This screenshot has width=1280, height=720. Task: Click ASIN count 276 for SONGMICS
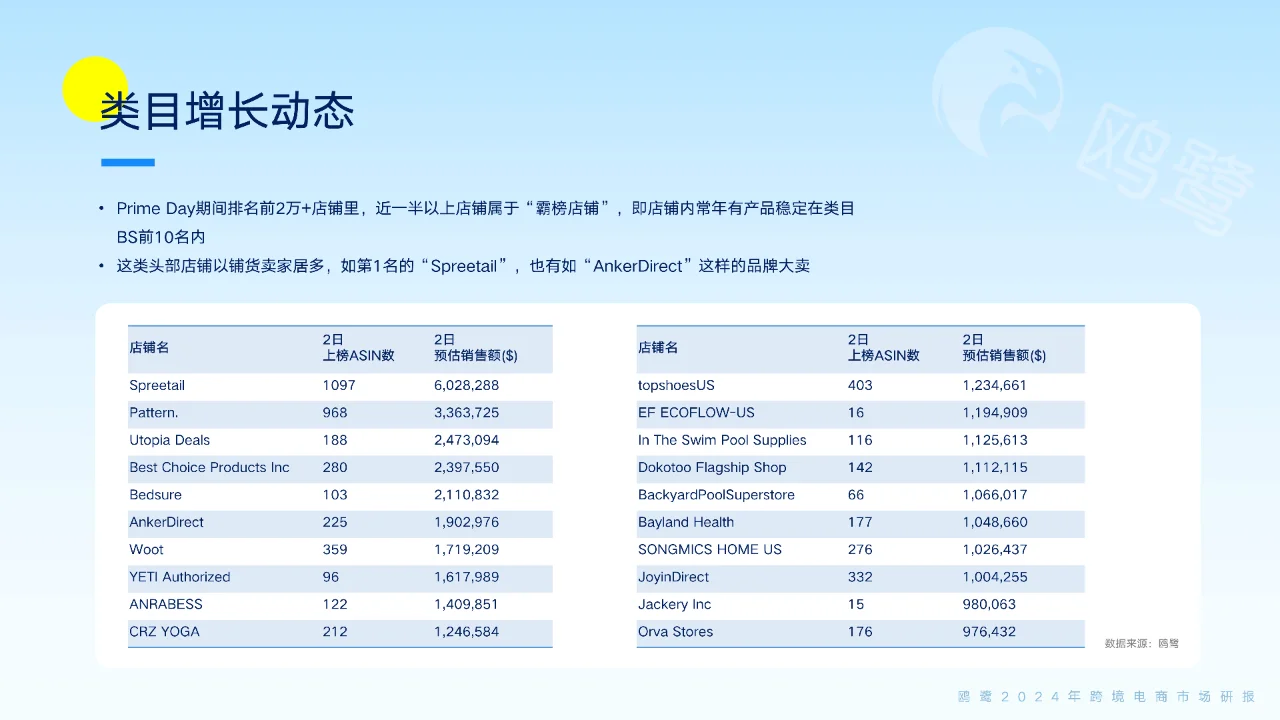coord(860,549)
